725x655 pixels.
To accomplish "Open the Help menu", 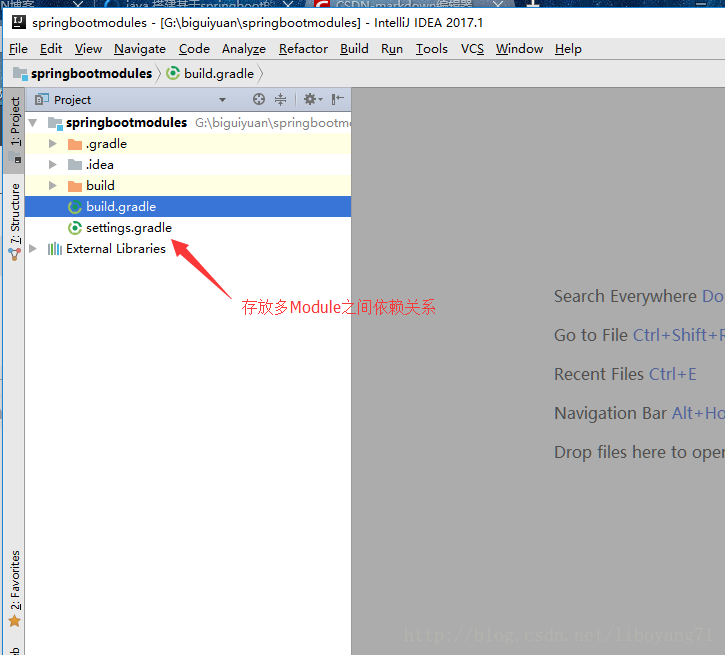I will click(568, 49).
